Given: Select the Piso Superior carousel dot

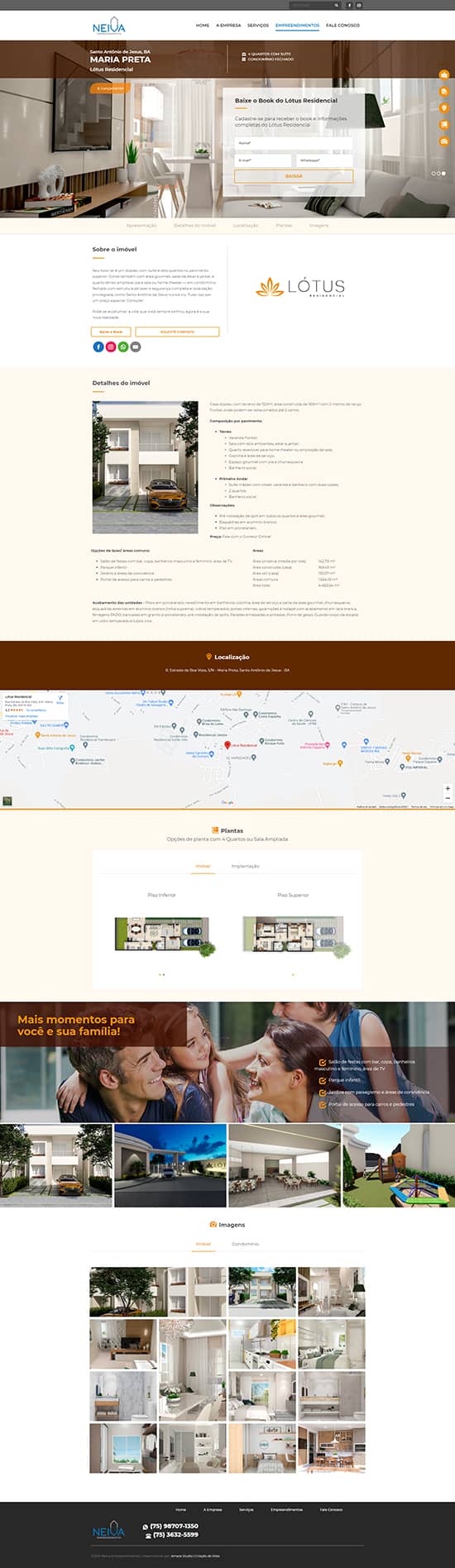Looking at the screenshot, I should click(293, 974).
